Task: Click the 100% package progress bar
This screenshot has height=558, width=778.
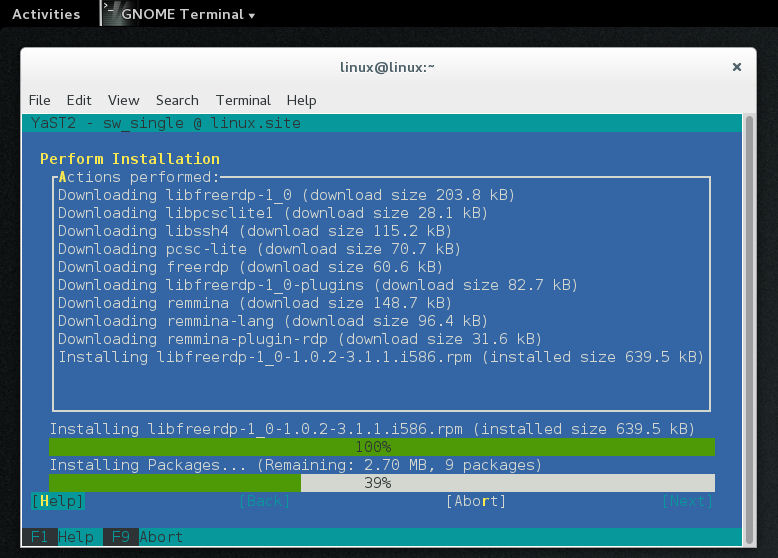Action: tap(382, 447)
